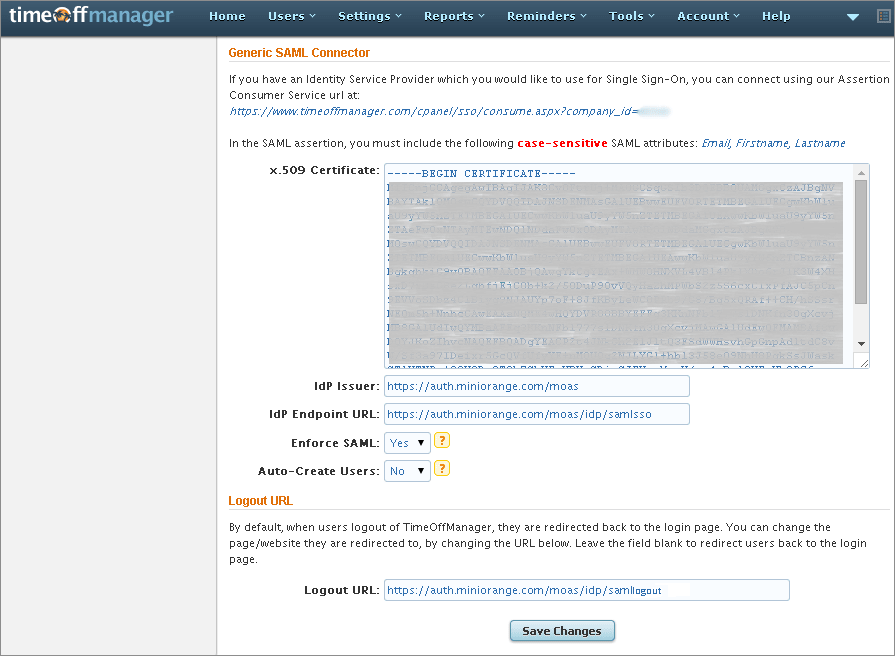Image resolution: width=895 pixels, height=656 pixels.
Task: Open the Assertion Consumer Service URL link
Action: [x=449, y=111]
